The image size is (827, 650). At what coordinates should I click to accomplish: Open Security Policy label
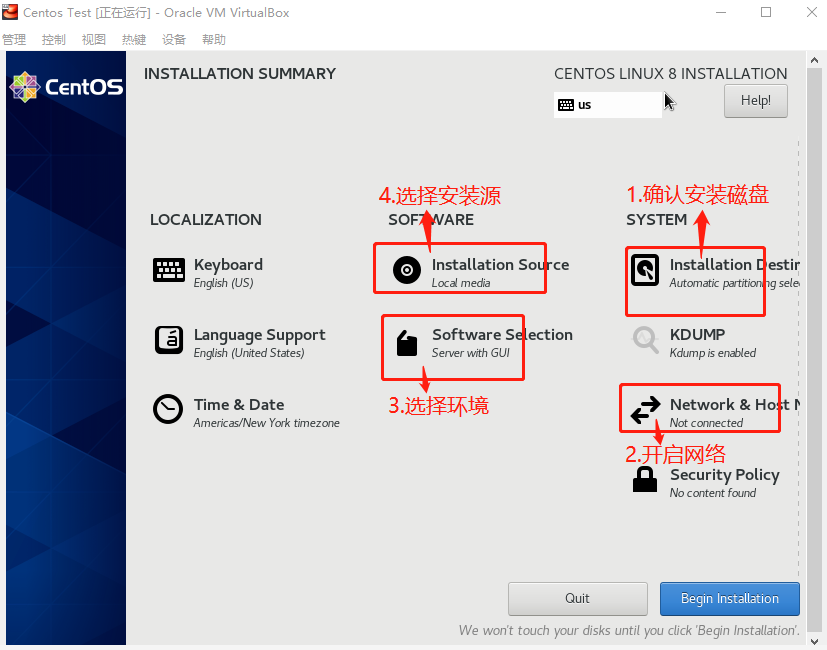click(x=725, y=475)
